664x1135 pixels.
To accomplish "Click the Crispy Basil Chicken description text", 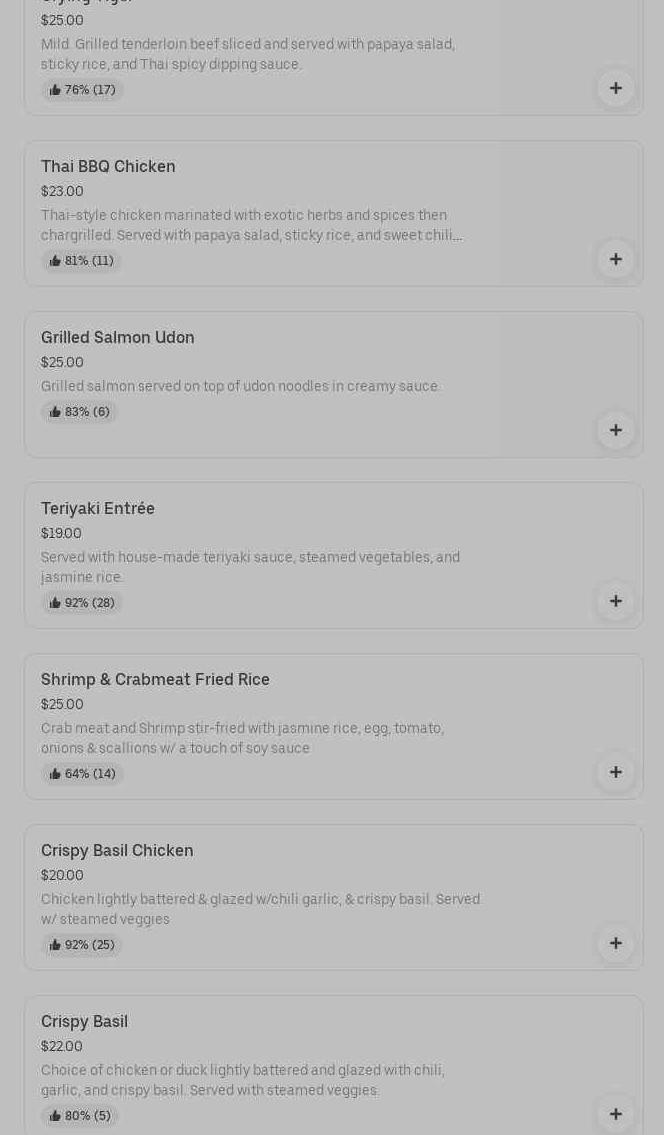I will (260, 909).
